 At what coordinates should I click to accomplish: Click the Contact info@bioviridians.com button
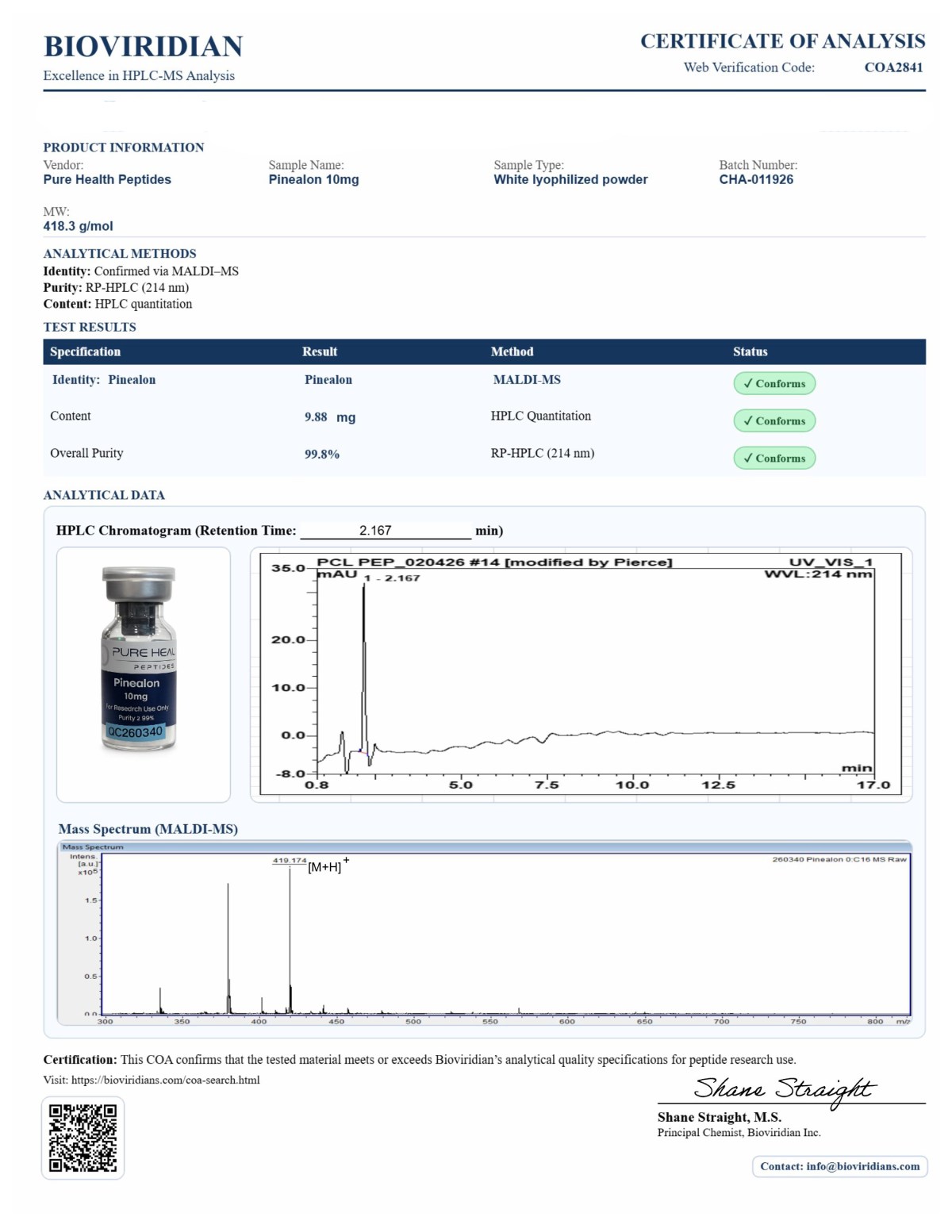tap(839, 1166)
